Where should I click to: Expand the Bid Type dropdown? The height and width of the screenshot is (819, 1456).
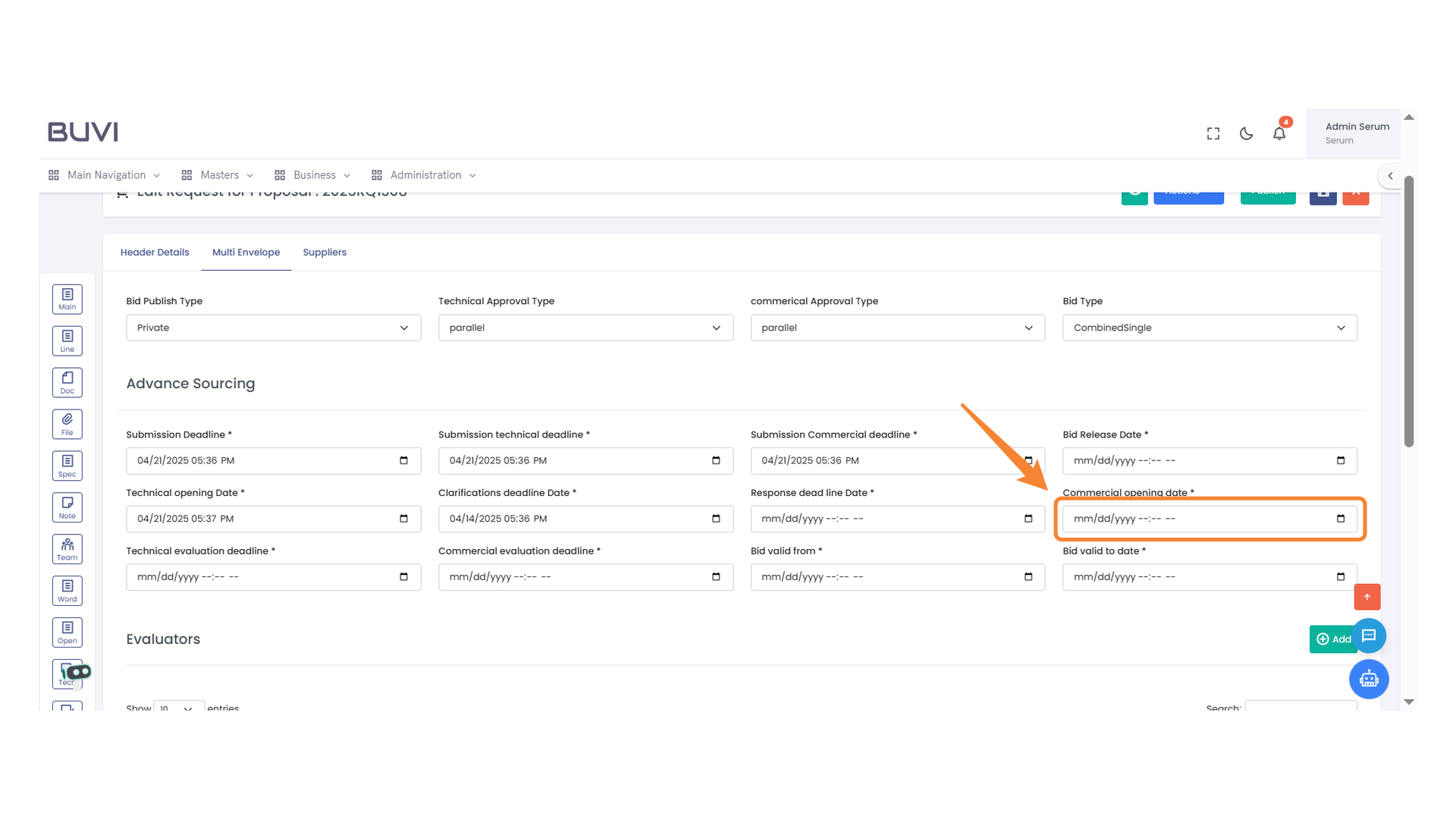(x=1209, y=328)
